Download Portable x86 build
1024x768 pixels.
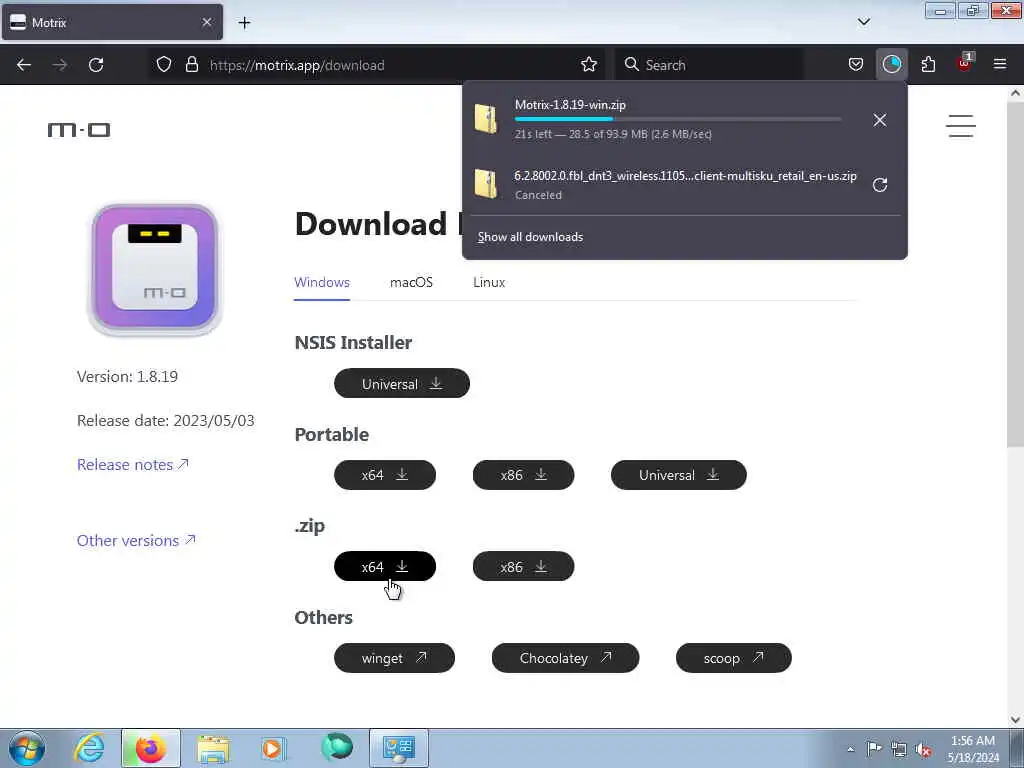[523, 475]
